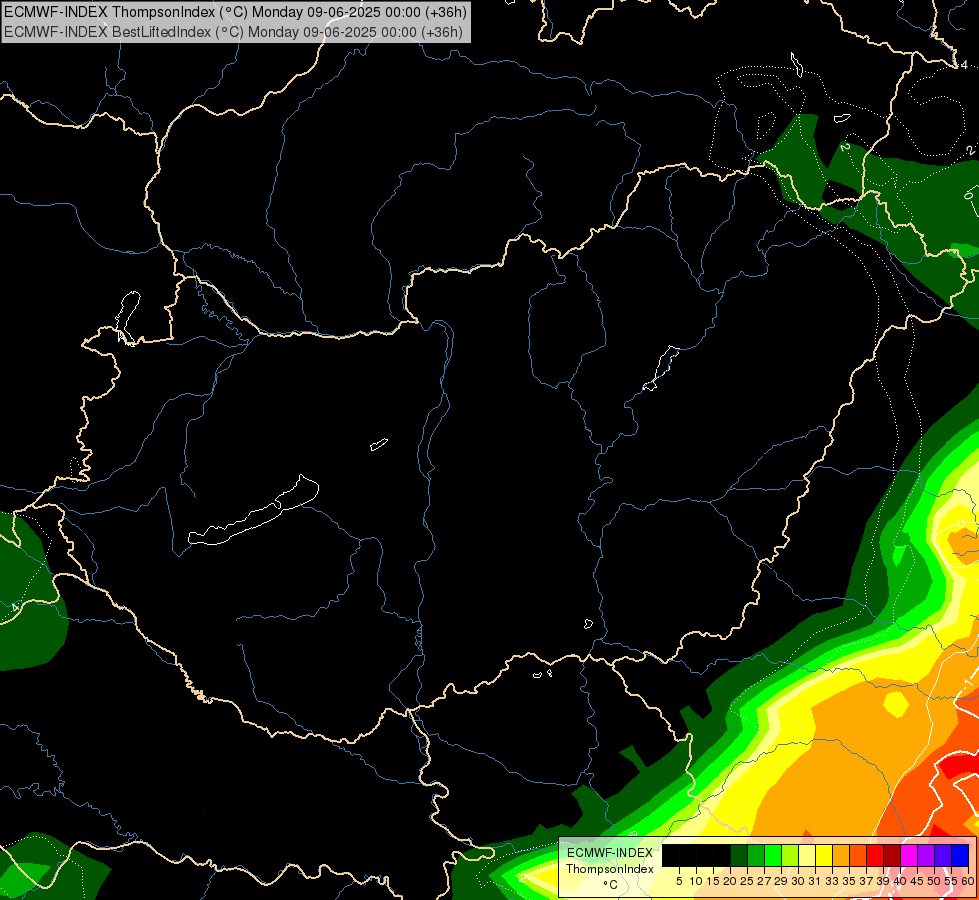This screenshot has height=900, width=979.
Task: Click the legend value 60
Action: [968, 881]
